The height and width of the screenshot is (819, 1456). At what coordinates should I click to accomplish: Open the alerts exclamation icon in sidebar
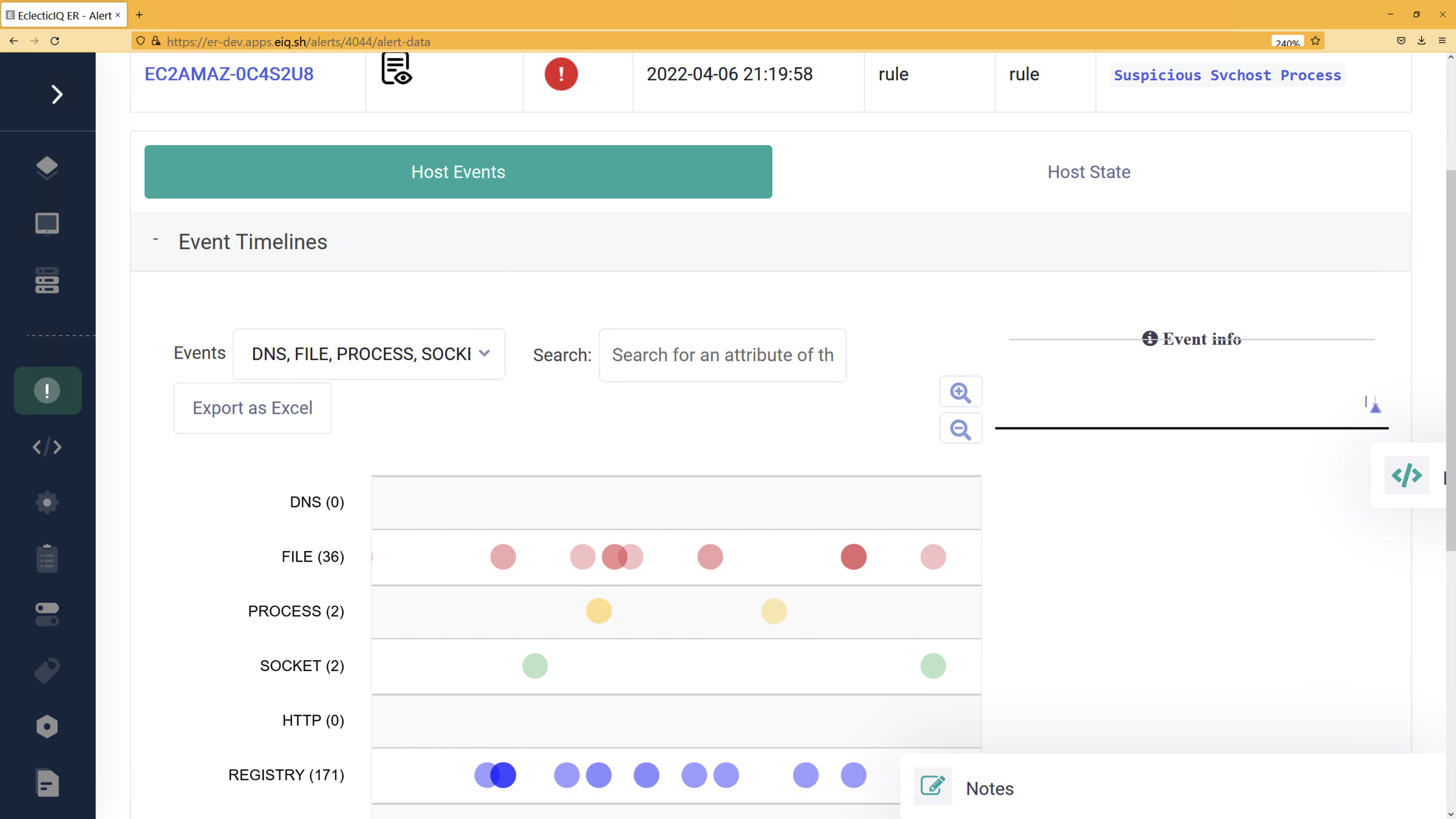(47, 391)
